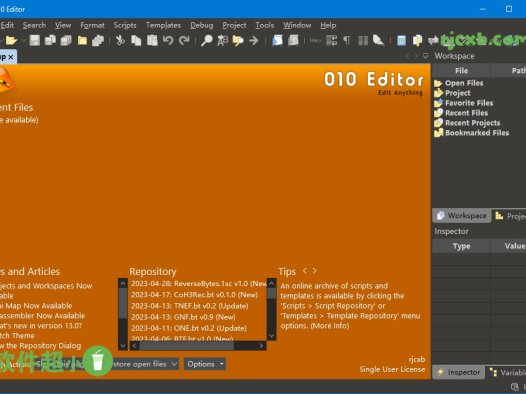The width and height of the screenshot is (526, 394).
Task: Expand the Open File dropdown arrow
Action: click(23, 41)
